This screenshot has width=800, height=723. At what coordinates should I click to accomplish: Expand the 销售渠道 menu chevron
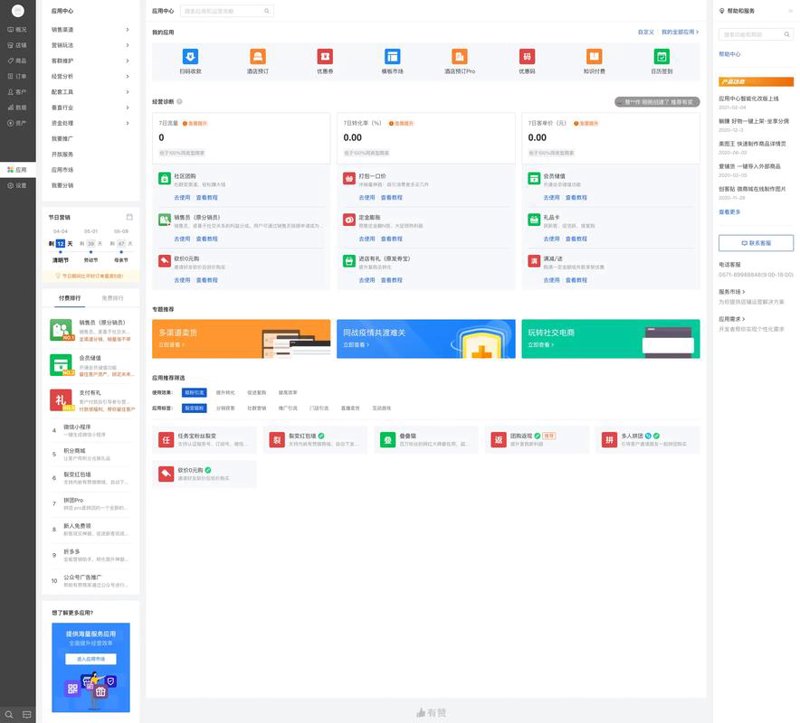pyautogui.click(x=128, y=30)
